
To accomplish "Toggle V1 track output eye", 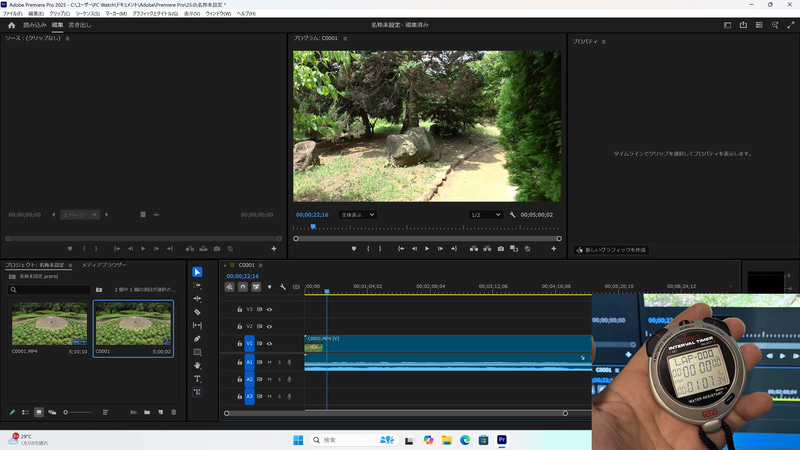I will click(x=269, y=343).
